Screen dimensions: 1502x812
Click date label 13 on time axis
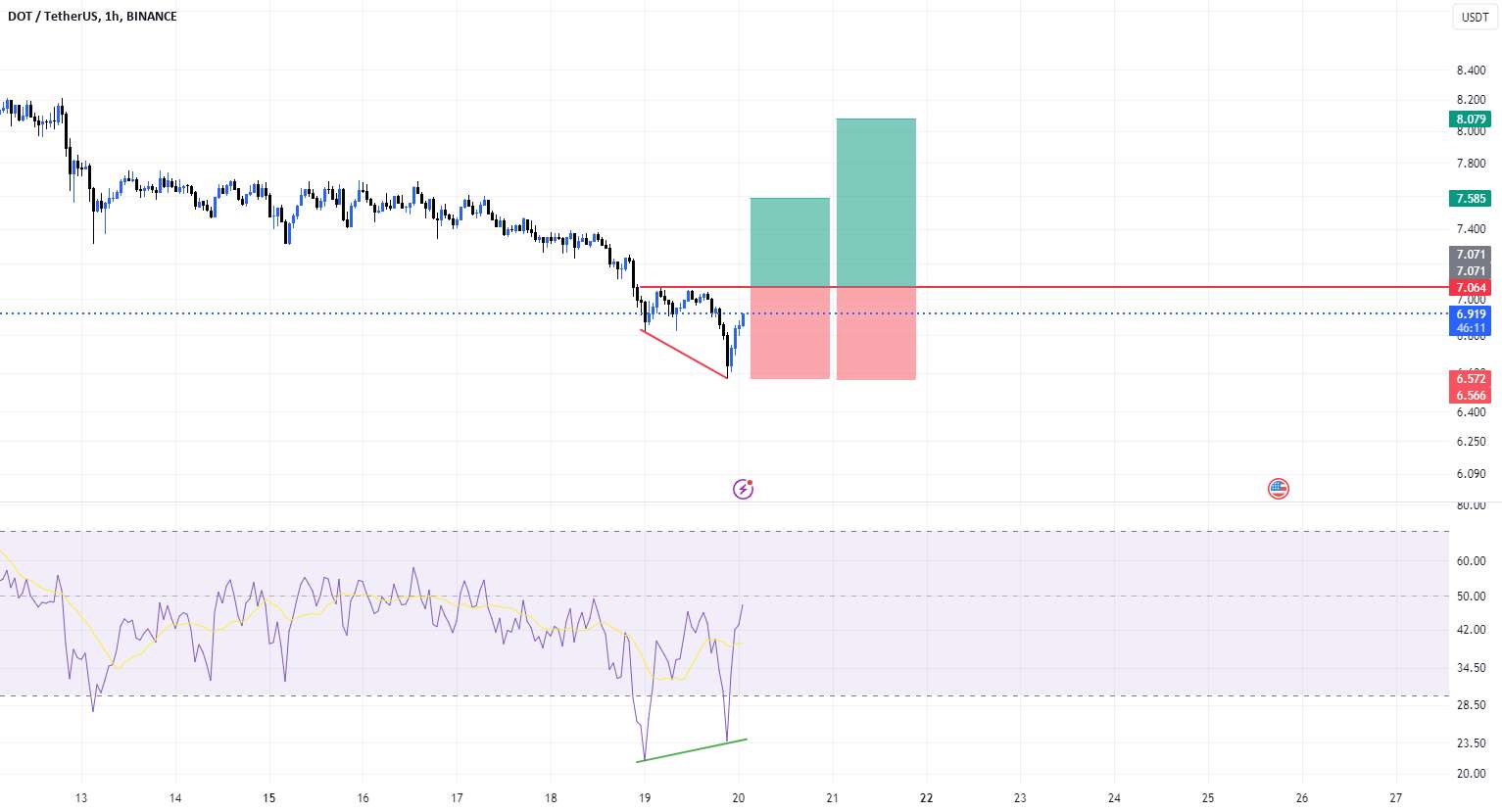(x=81, y=798)
